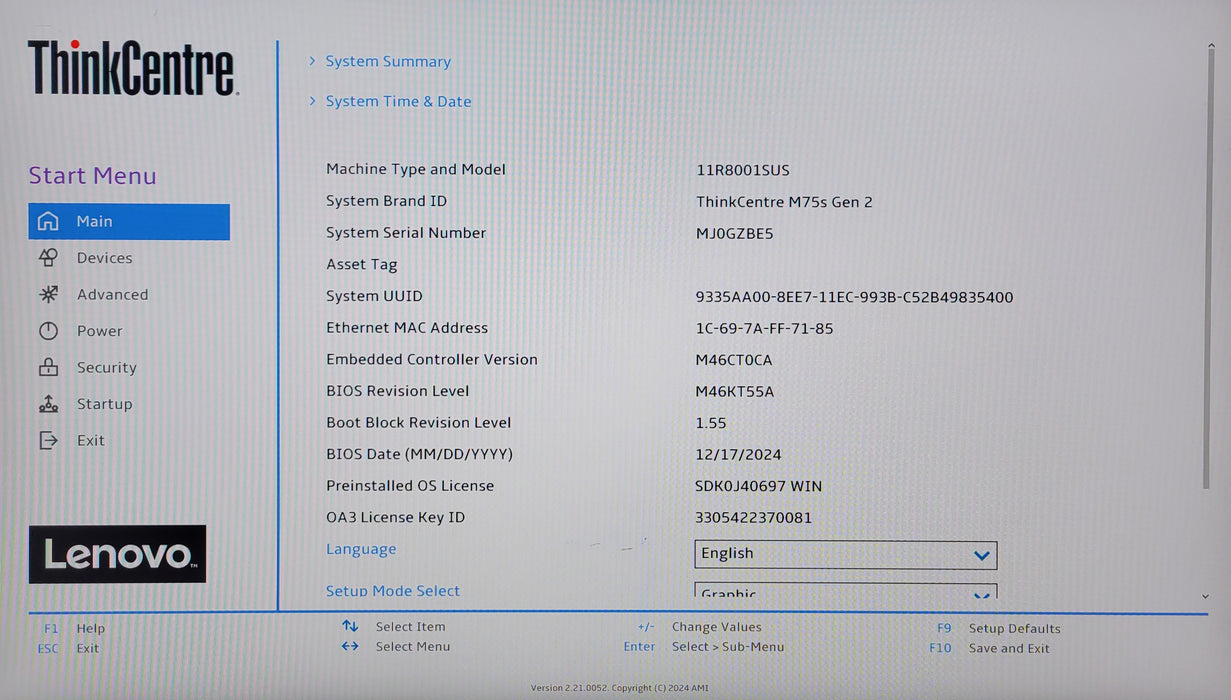This screenshot has height=700, width=1231.
Task: Expand the System Time & Date chevron
Action: pos(312,101)
